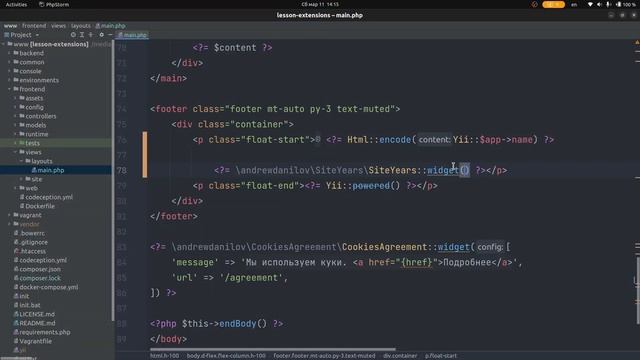Expand the vendor folder

[x=9, y=224]
